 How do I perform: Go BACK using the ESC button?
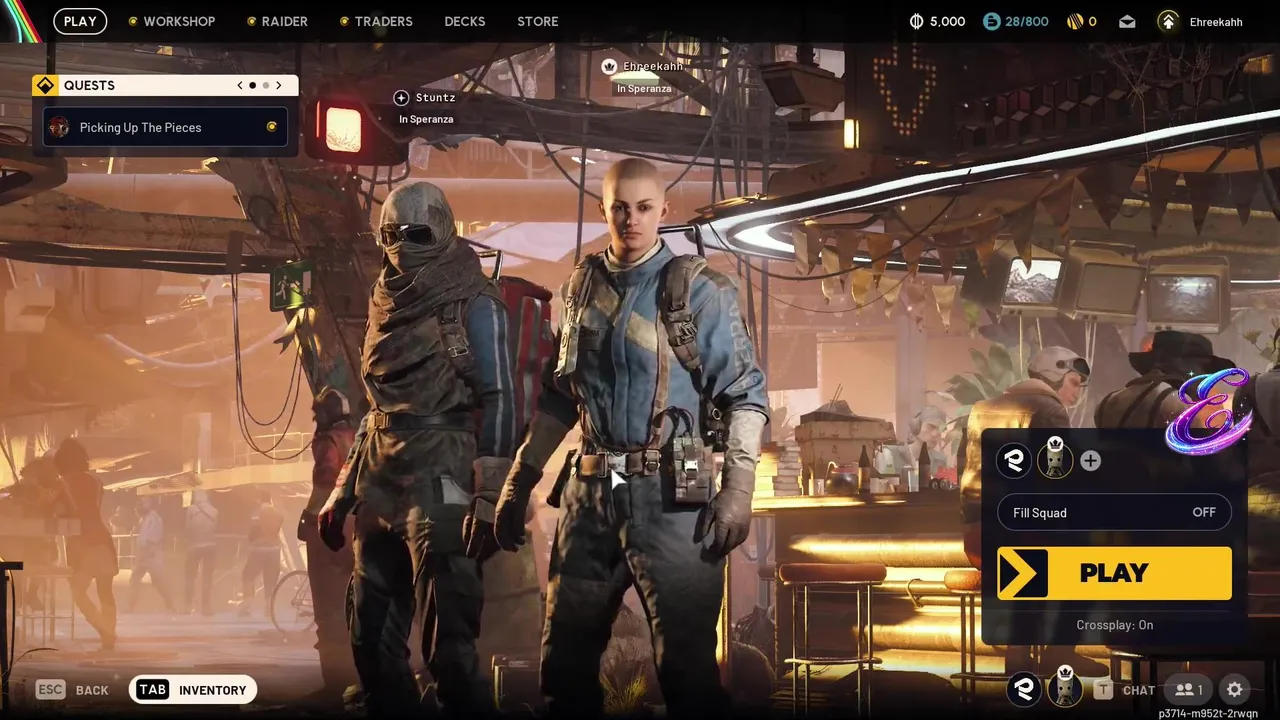[x=72, y=690]
